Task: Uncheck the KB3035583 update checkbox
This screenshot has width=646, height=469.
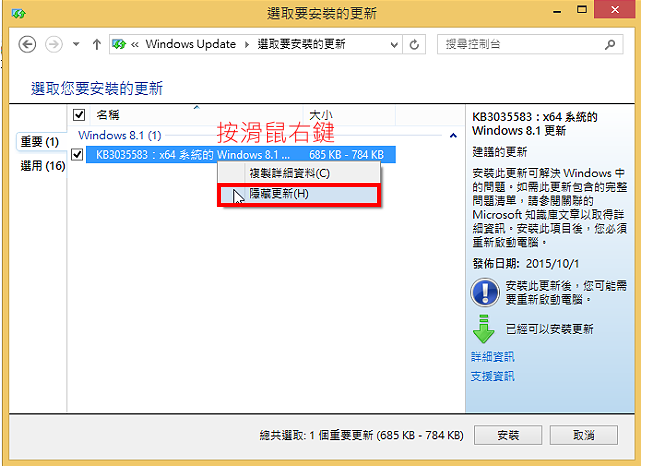Action: click(77, 155)
